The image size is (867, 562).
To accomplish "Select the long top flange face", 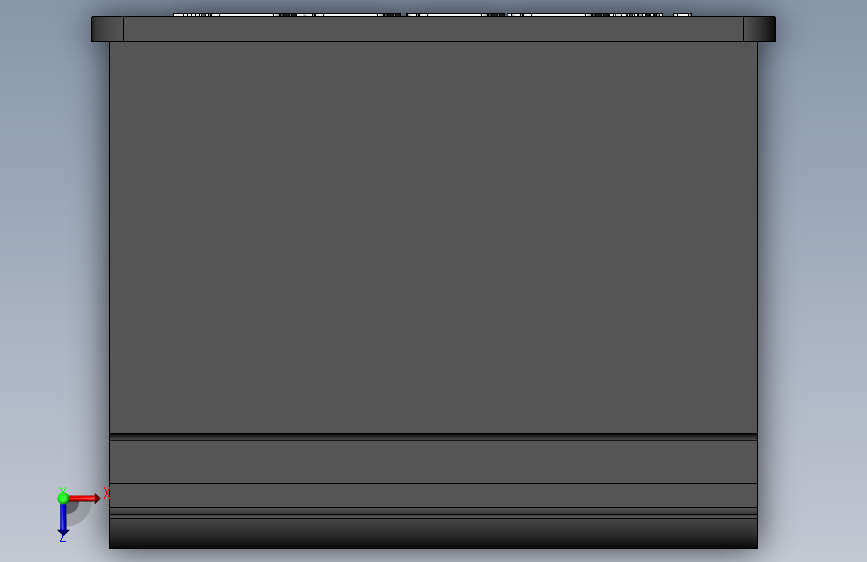I will coord(434,29).
